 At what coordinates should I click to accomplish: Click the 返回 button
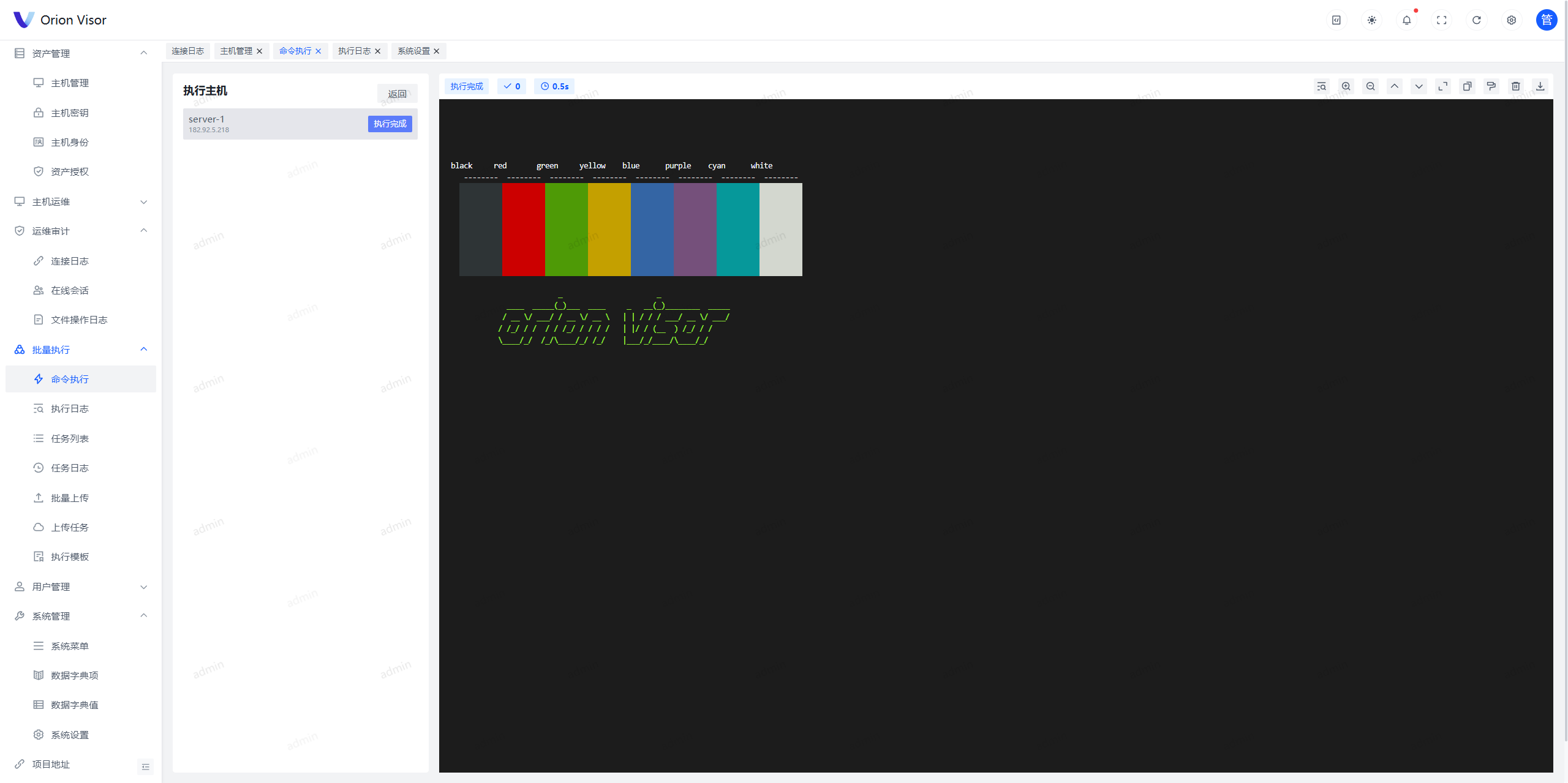pos(397,94)
